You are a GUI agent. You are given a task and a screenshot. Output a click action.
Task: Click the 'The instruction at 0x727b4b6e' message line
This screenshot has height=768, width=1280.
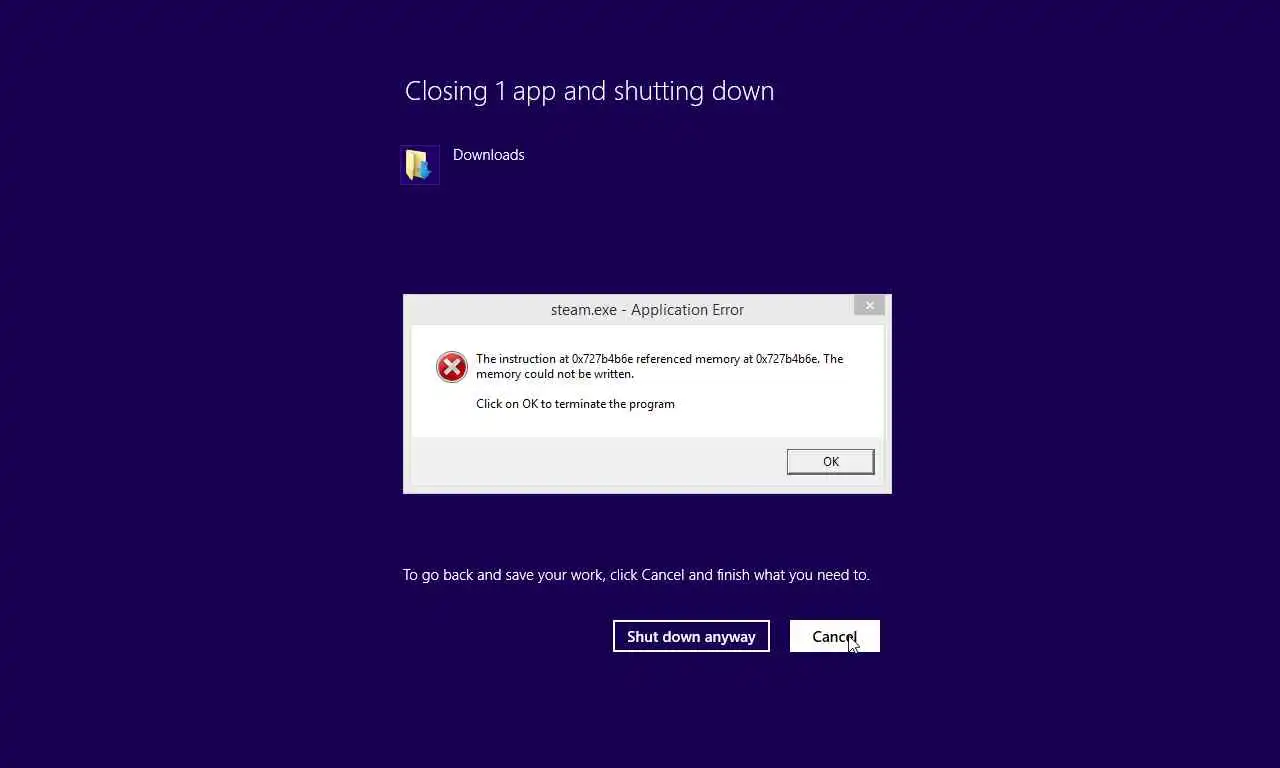click(659, 359)
